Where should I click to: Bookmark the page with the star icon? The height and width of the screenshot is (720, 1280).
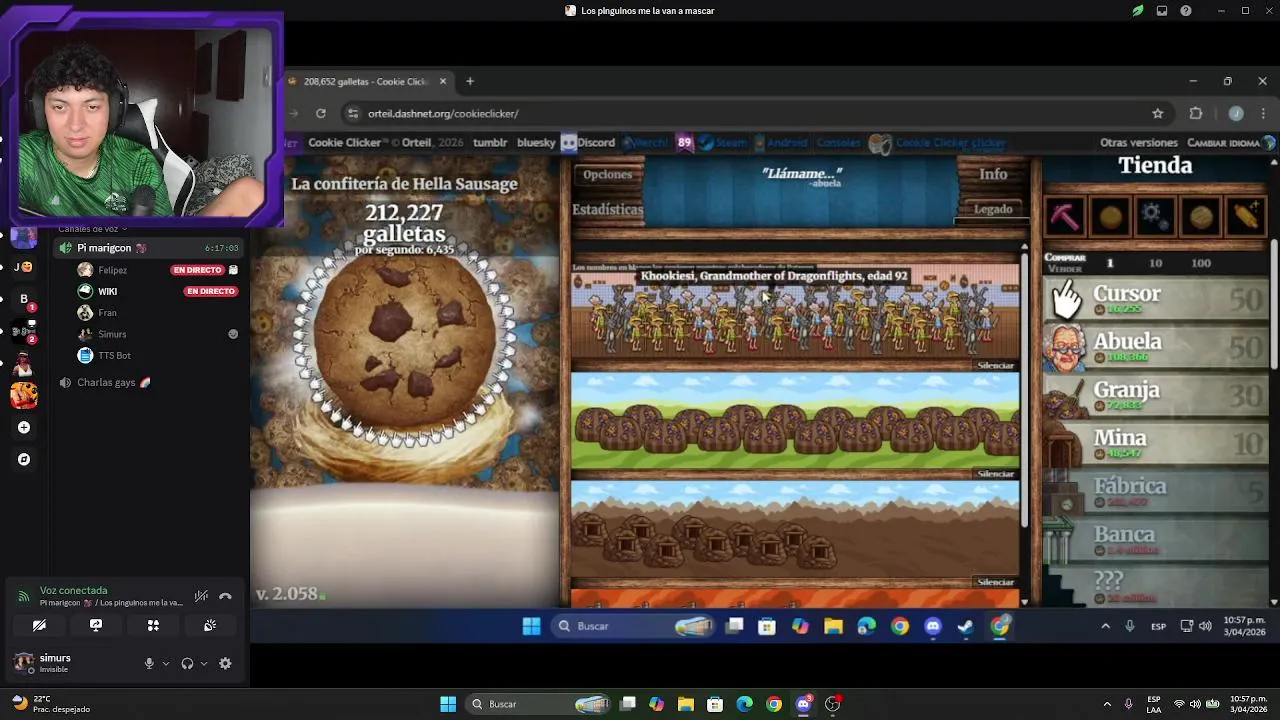1158,113
